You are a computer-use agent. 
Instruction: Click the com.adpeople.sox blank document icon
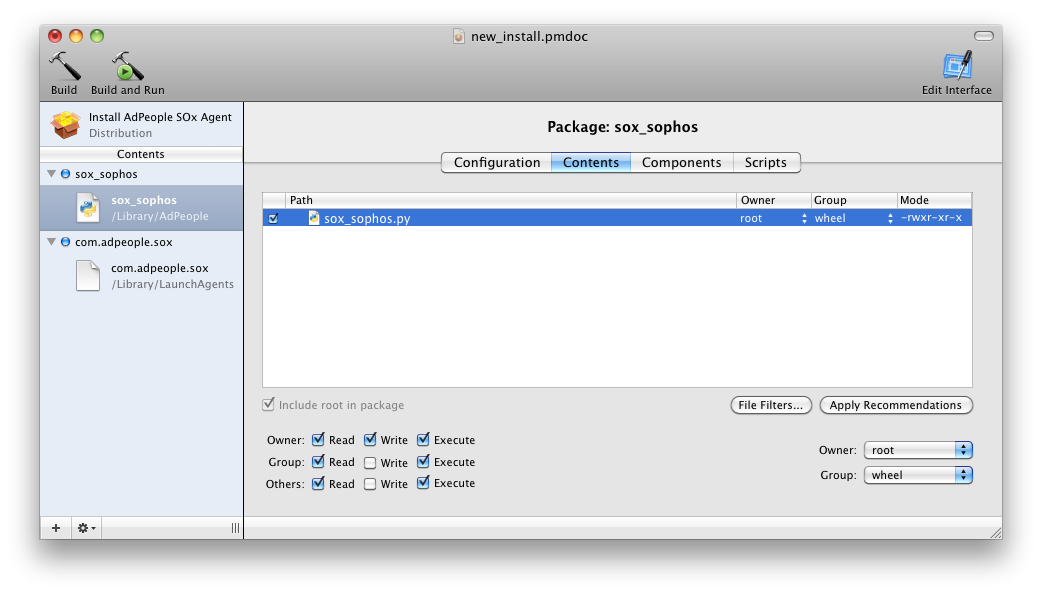click(x=88, y=276)
